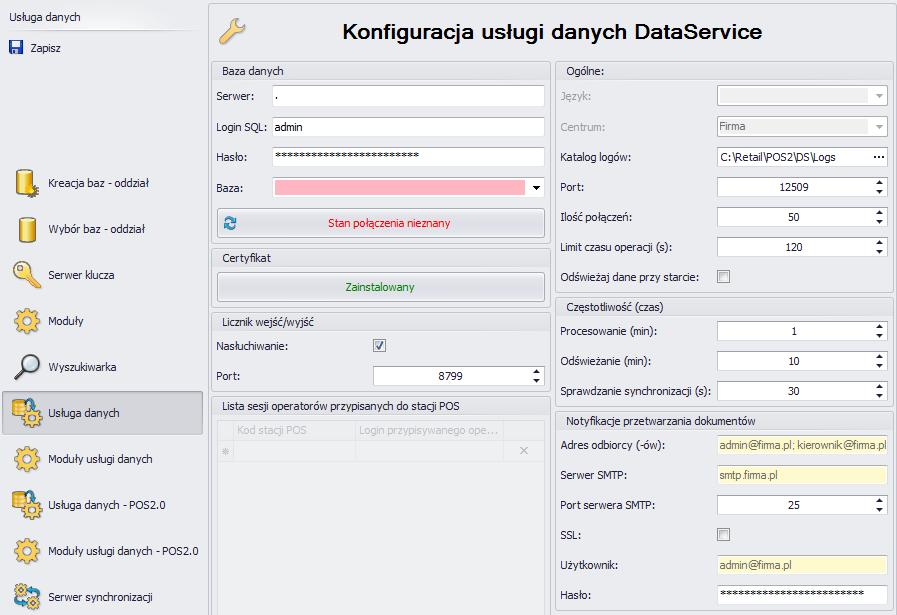Screen dimensions: 897x615
Task: Click the Serwer SMTP field
Action: point(802,475)
